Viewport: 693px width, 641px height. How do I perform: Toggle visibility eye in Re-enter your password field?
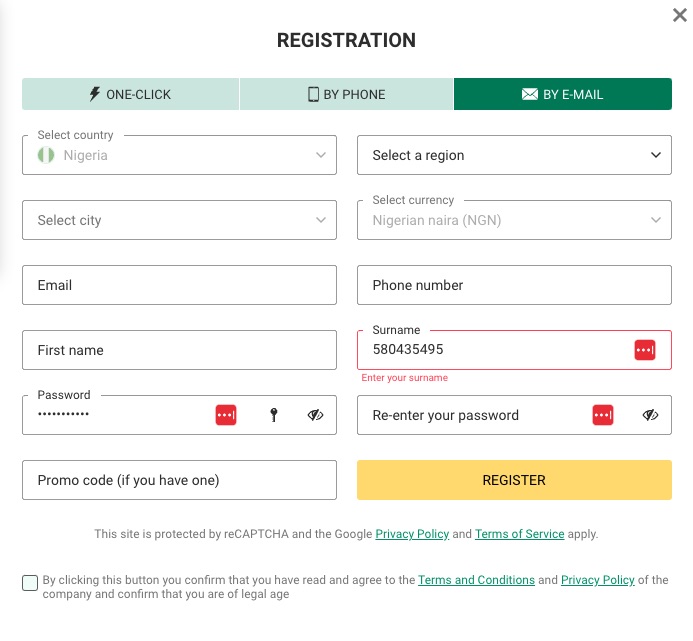pyautogui.click(x=650, y=415)
